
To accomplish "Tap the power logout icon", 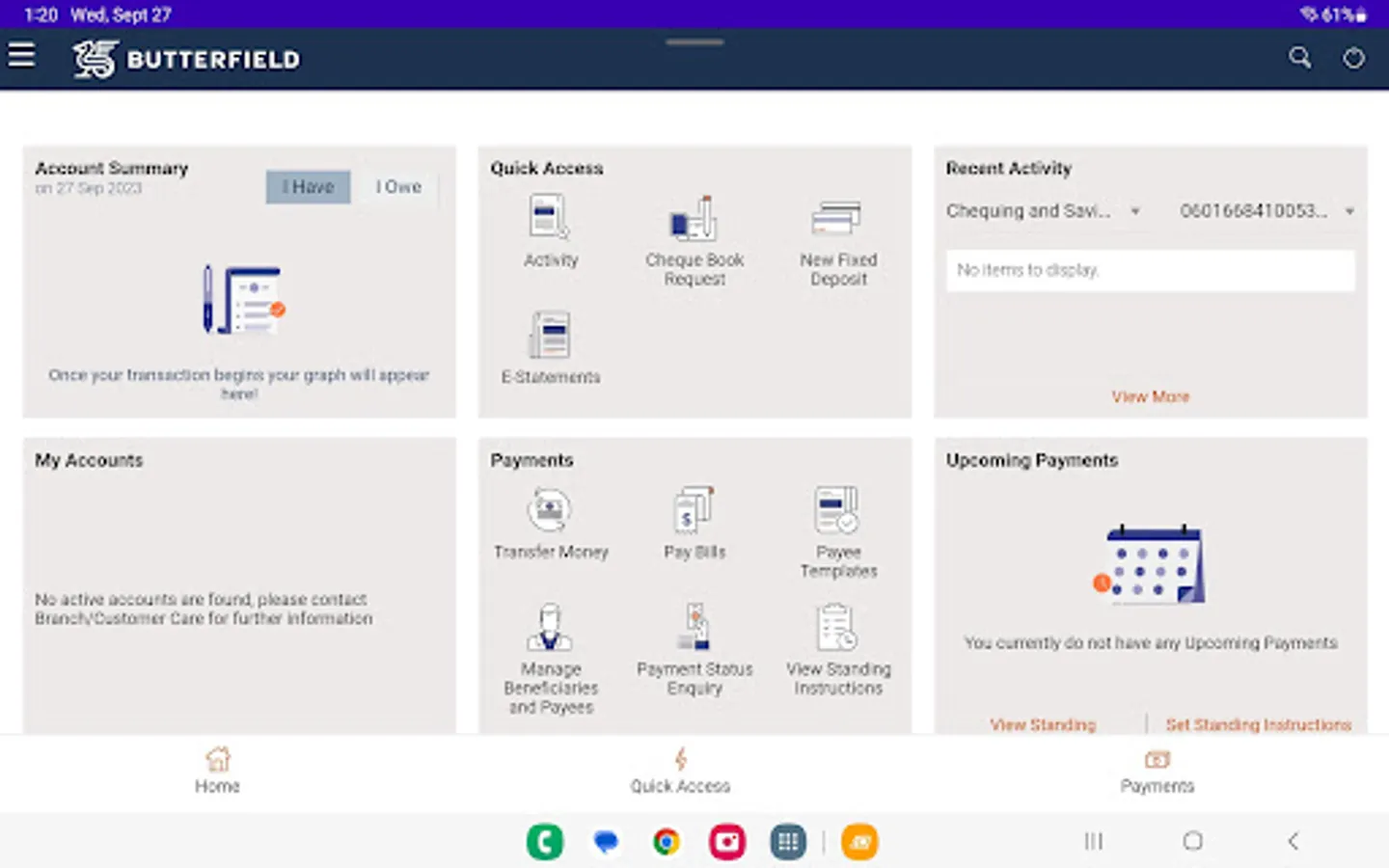I will click(x=1354, y=59).
